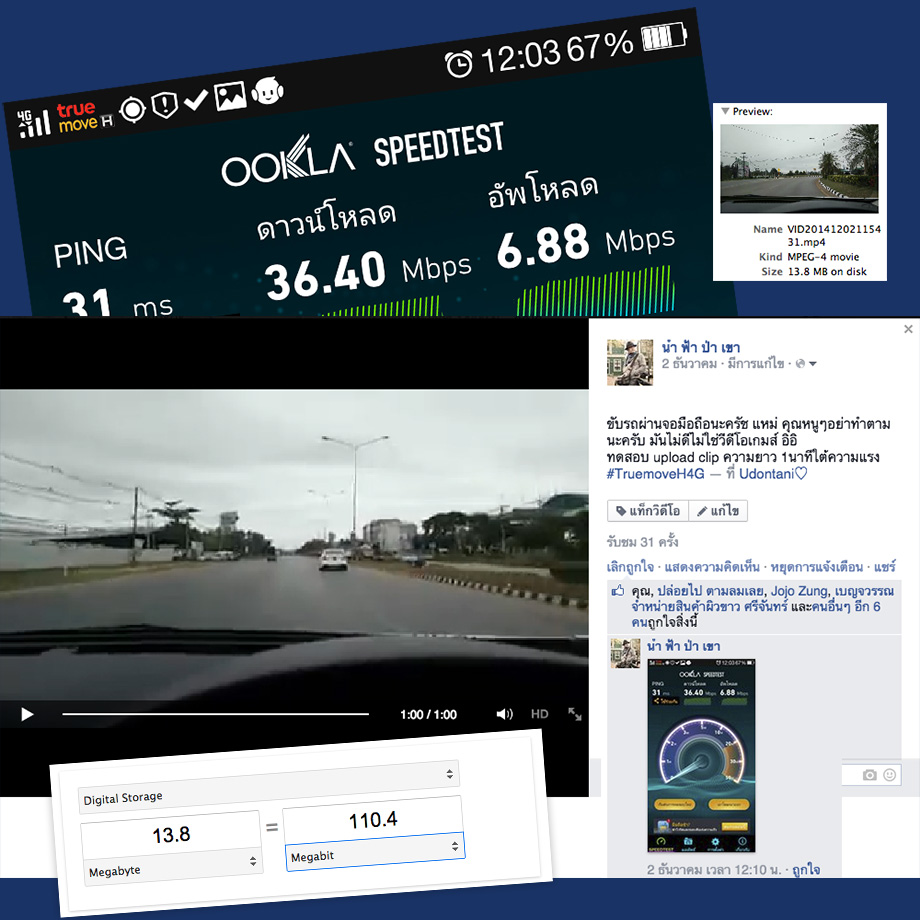
Task: Click the alarm clock icon in status bar
Action: 458,63
